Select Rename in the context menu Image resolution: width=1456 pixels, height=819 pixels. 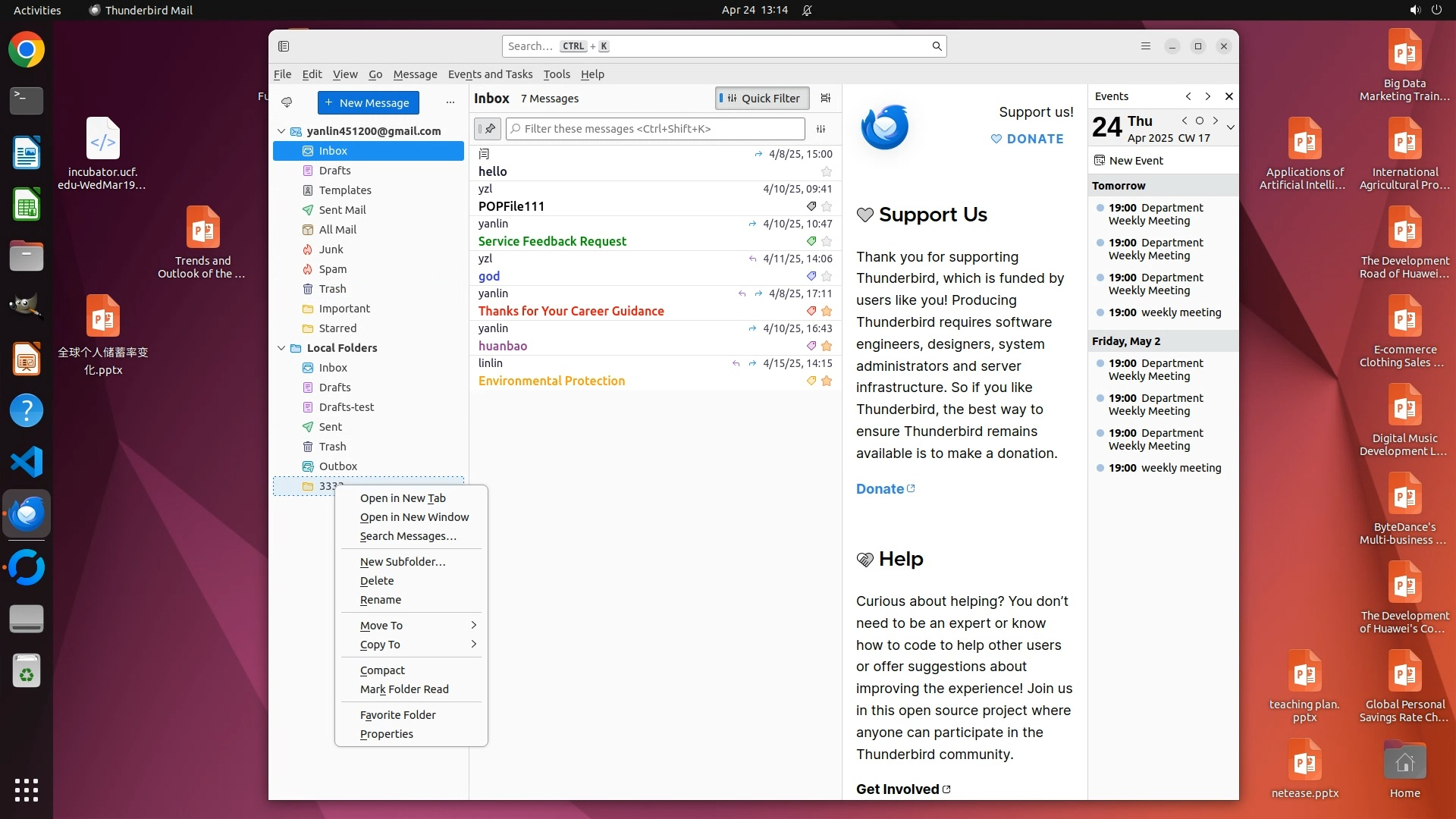pos(381,600)
